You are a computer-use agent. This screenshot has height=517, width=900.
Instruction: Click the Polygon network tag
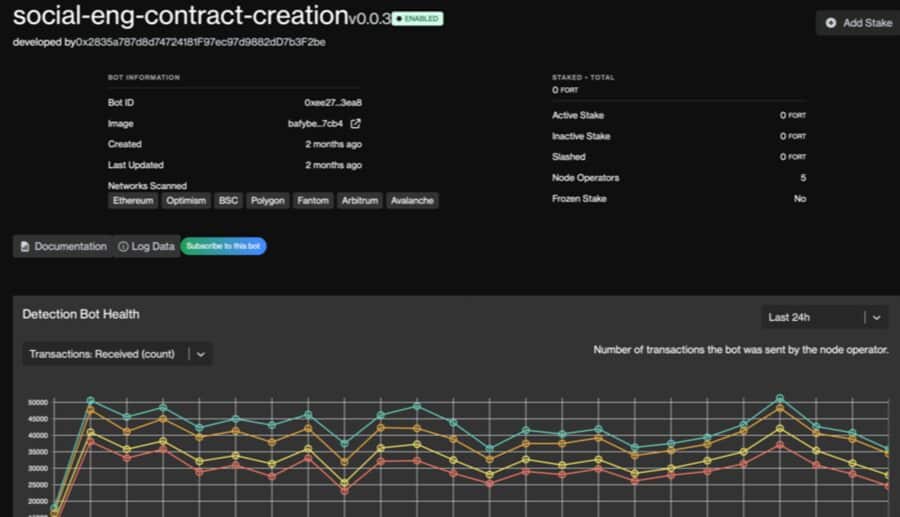(x=267, y=201)
